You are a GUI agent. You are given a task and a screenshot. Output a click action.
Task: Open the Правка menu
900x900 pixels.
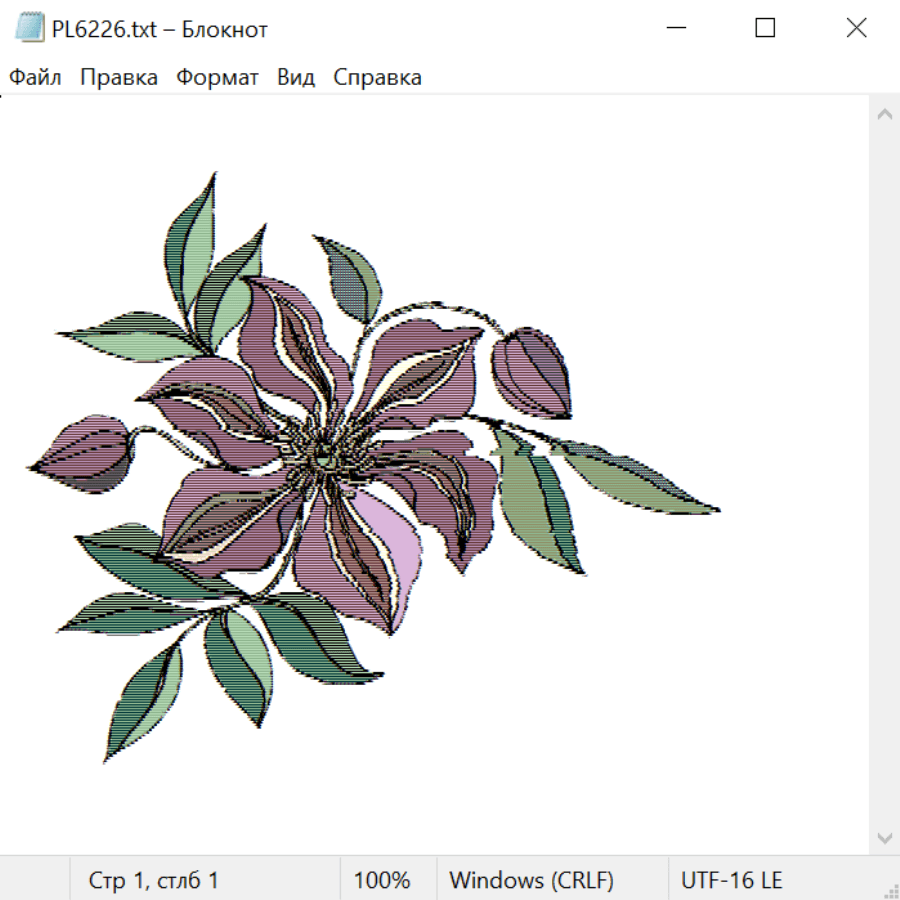pos(119,77)
